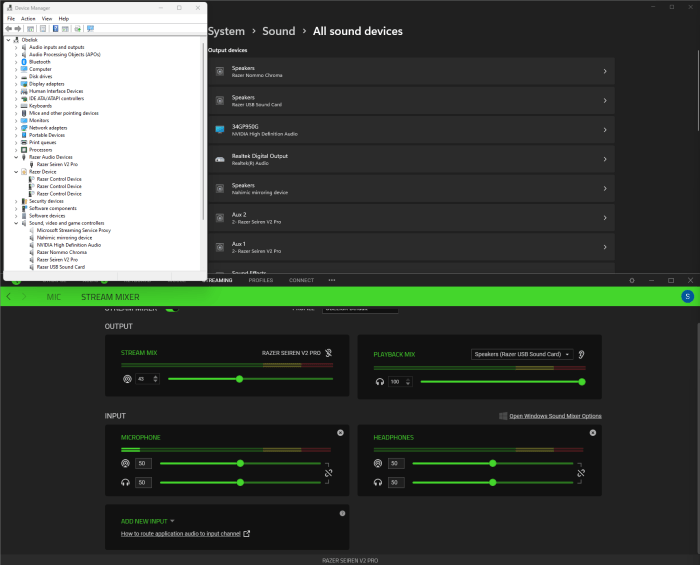Open Device Manager File menu
Screen dimensions: 700x565
point(11,19)
